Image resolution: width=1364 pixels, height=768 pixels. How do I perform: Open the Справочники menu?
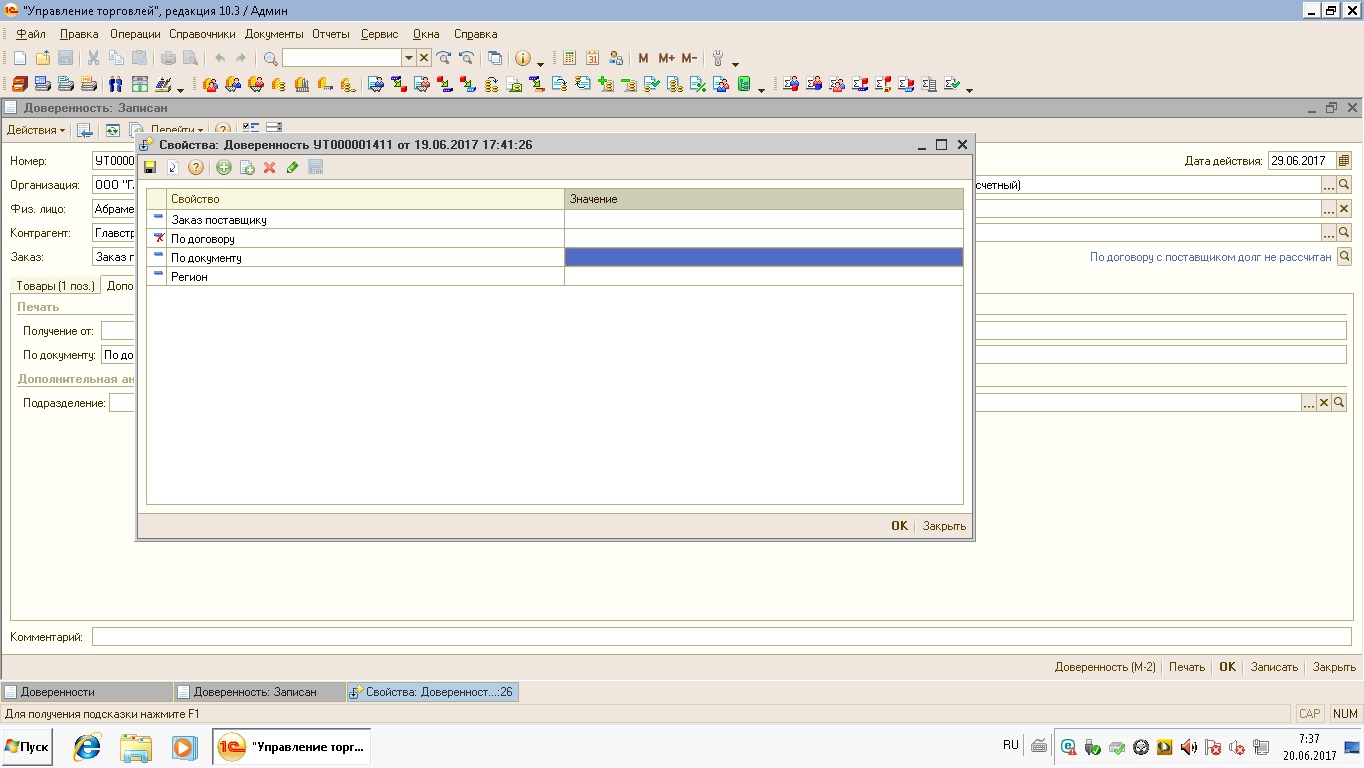click(x=202, y=34)
